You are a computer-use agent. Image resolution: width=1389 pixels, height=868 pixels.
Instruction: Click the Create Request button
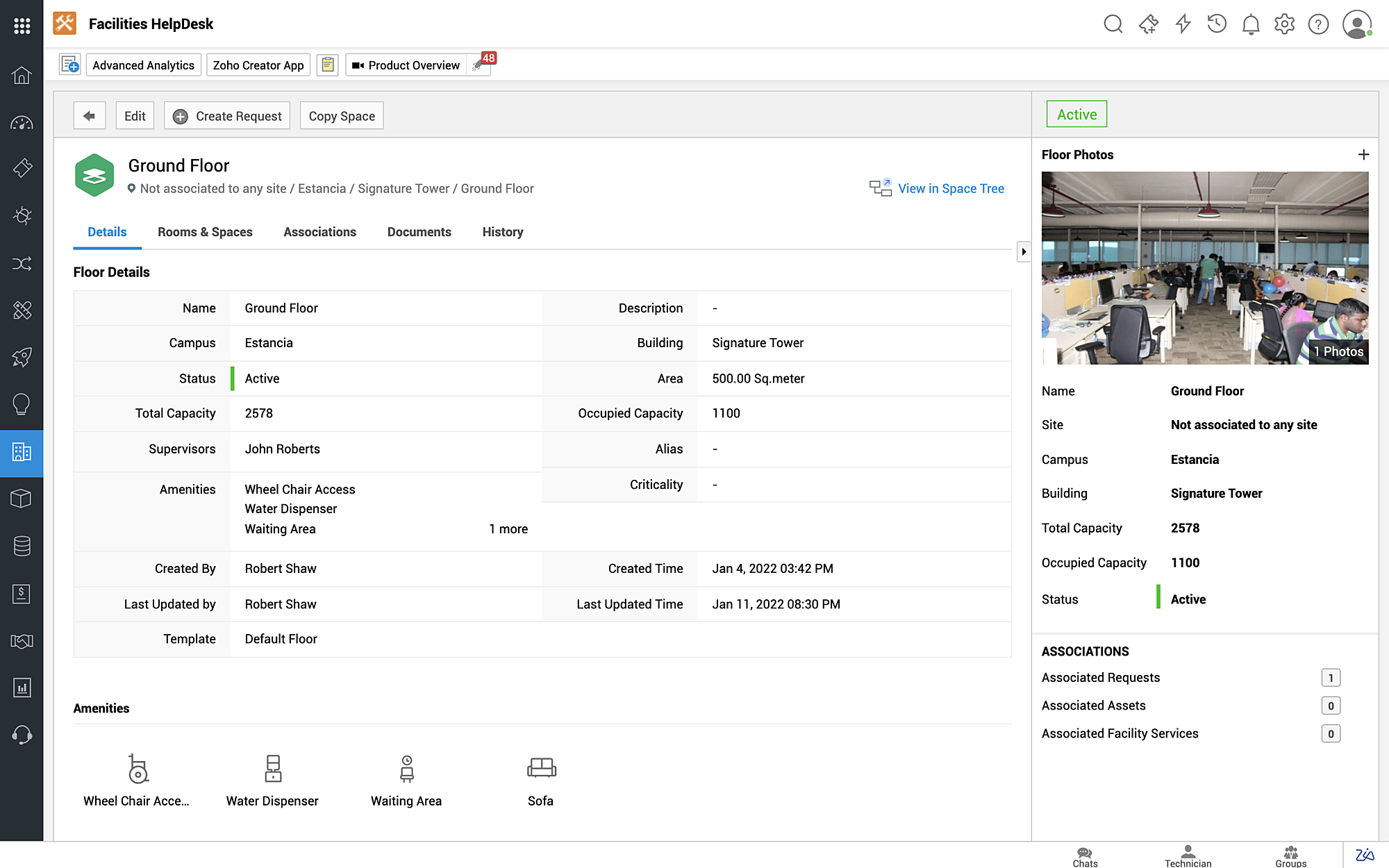[227, 116]
